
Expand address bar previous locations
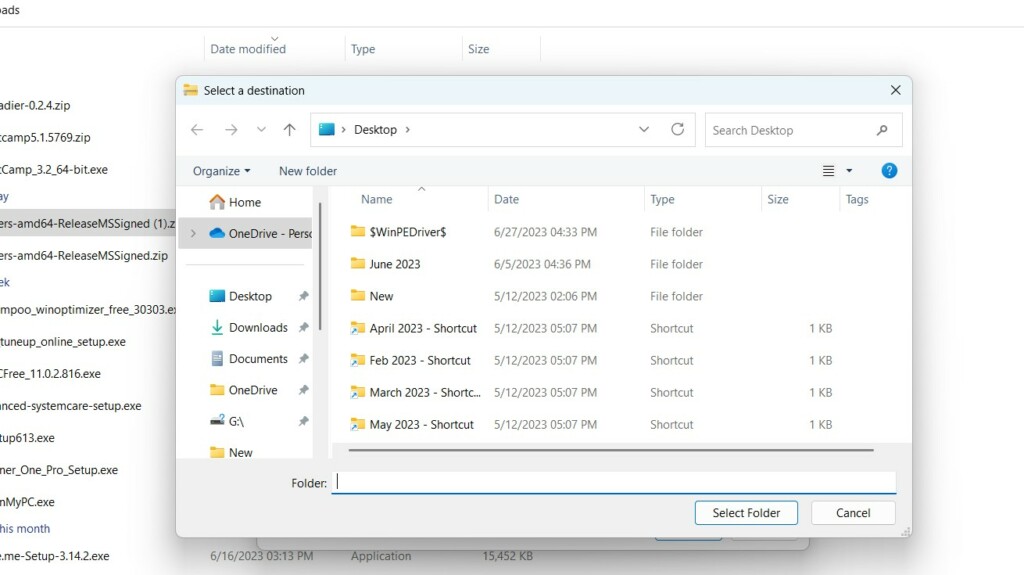click(644, 130)
